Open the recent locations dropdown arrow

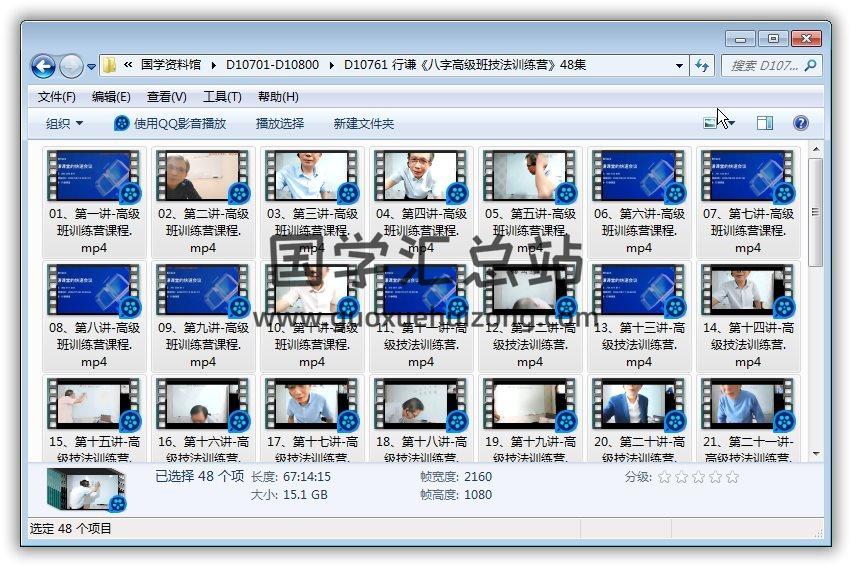click(x=91, y=67)
